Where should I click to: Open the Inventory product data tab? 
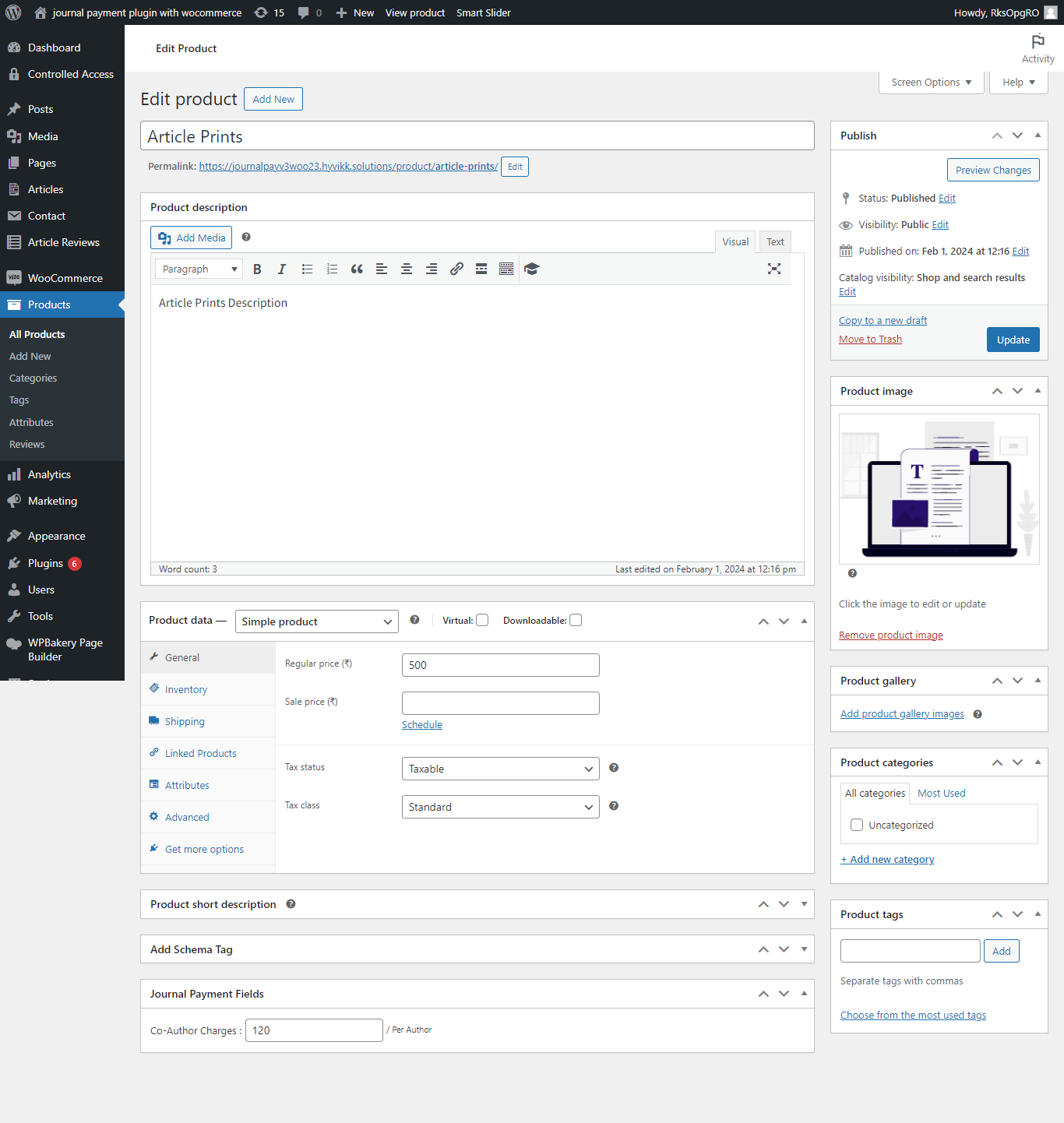[x=185, y=689]
